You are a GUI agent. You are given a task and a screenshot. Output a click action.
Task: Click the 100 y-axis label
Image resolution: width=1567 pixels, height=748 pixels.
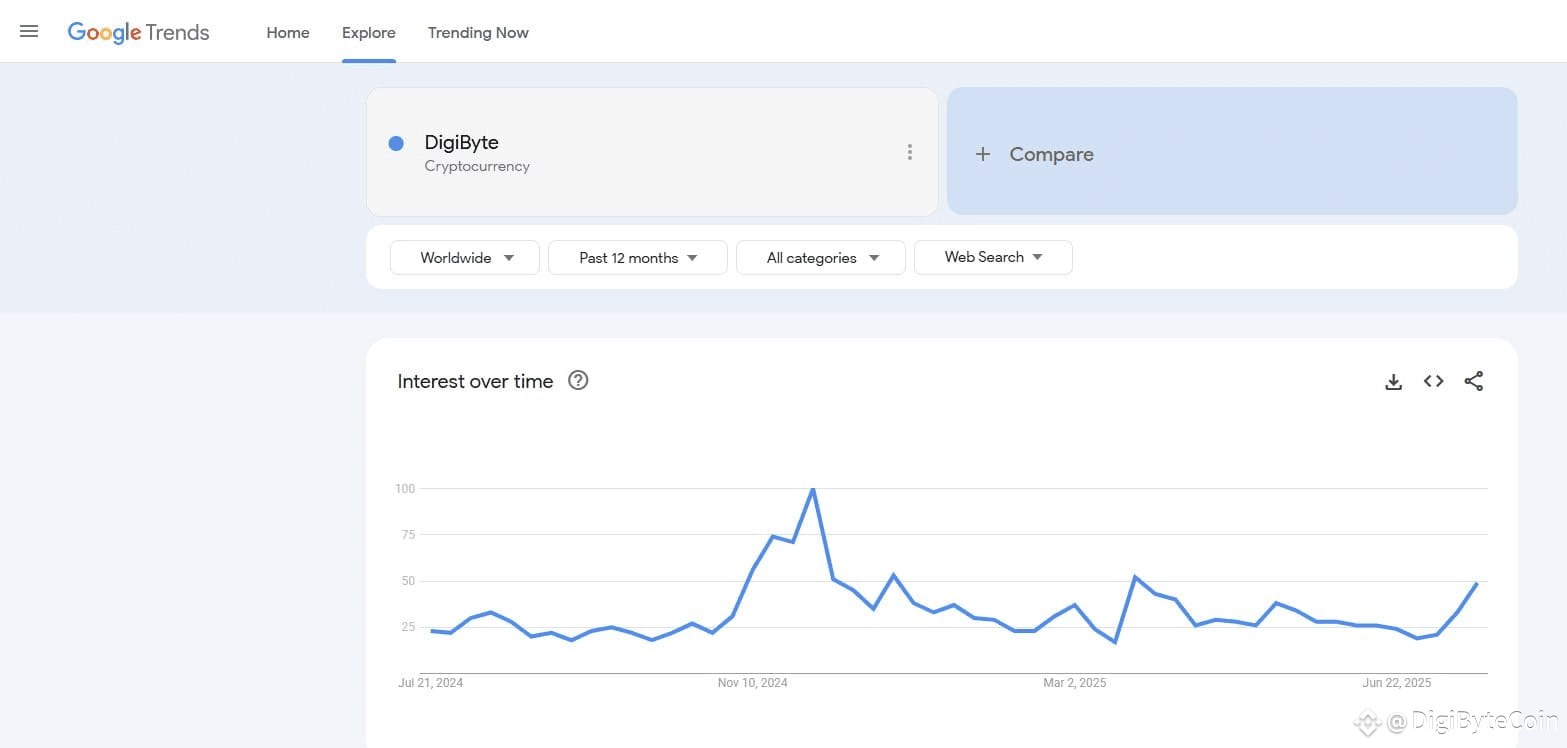point(405,489)
